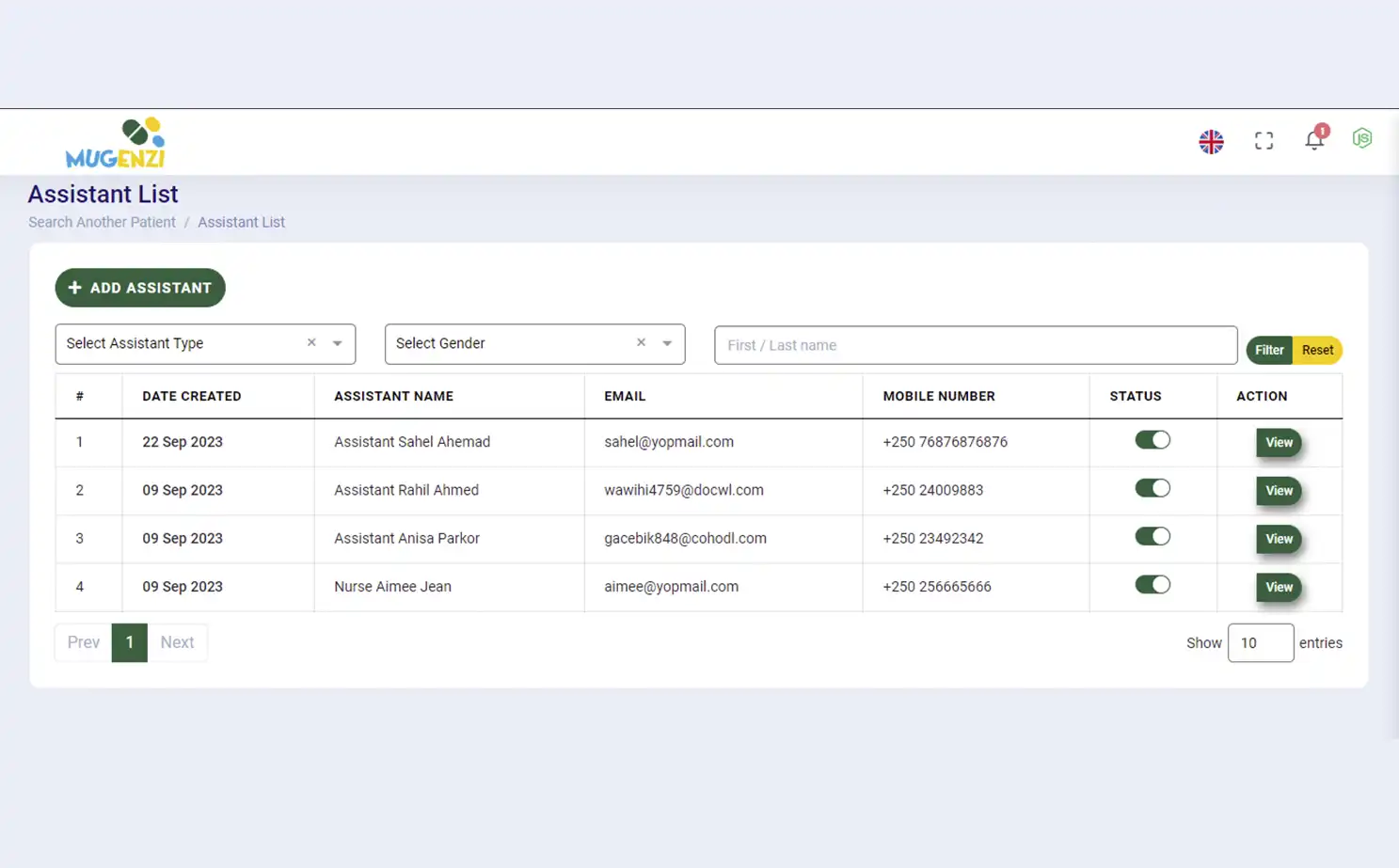
Task: Click the Status toggle slider for Anisa Parkor
Action: (1153, 536)
